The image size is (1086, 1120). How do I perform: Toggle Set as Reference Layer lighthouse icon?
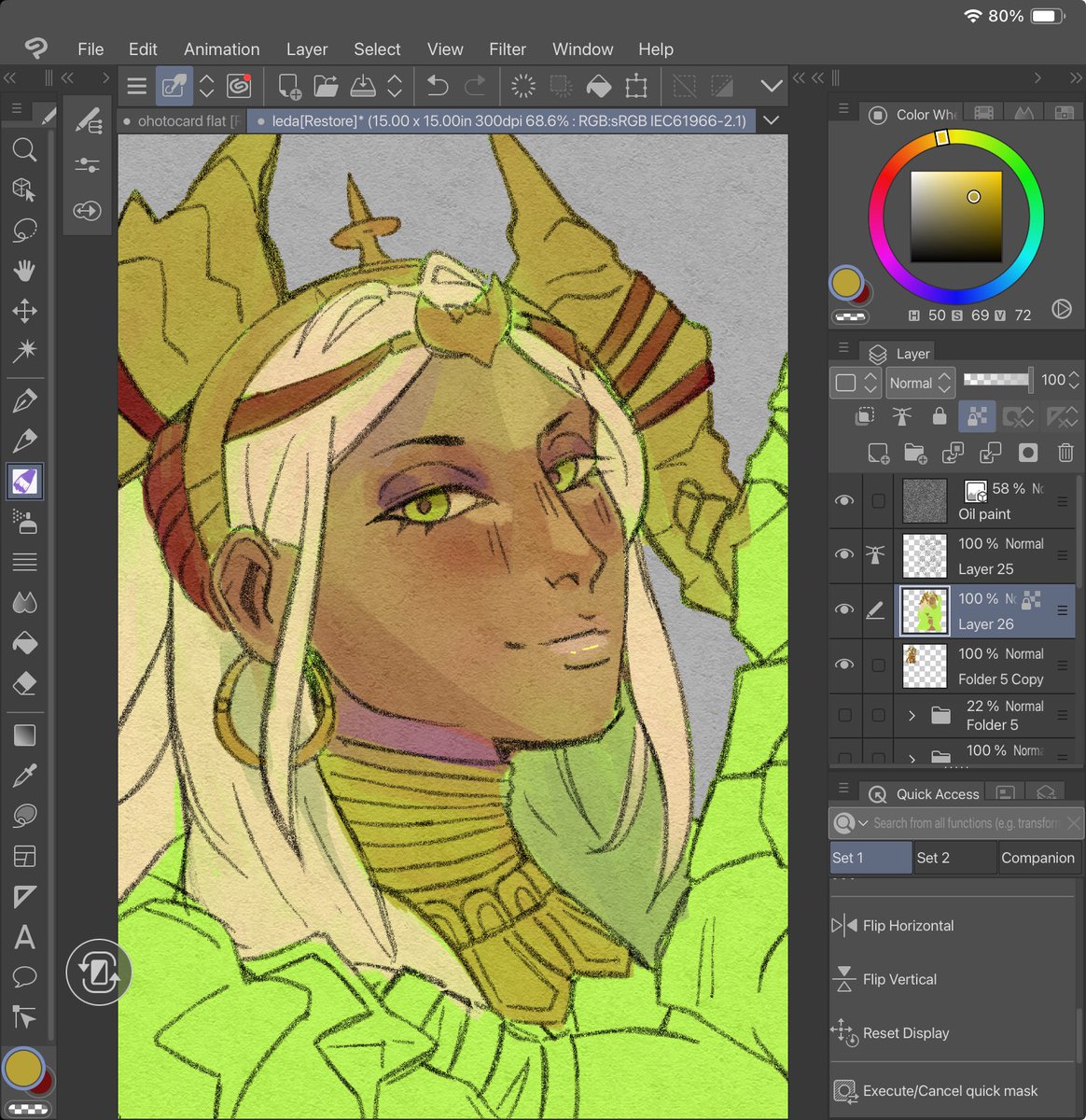tap(901, 416)
